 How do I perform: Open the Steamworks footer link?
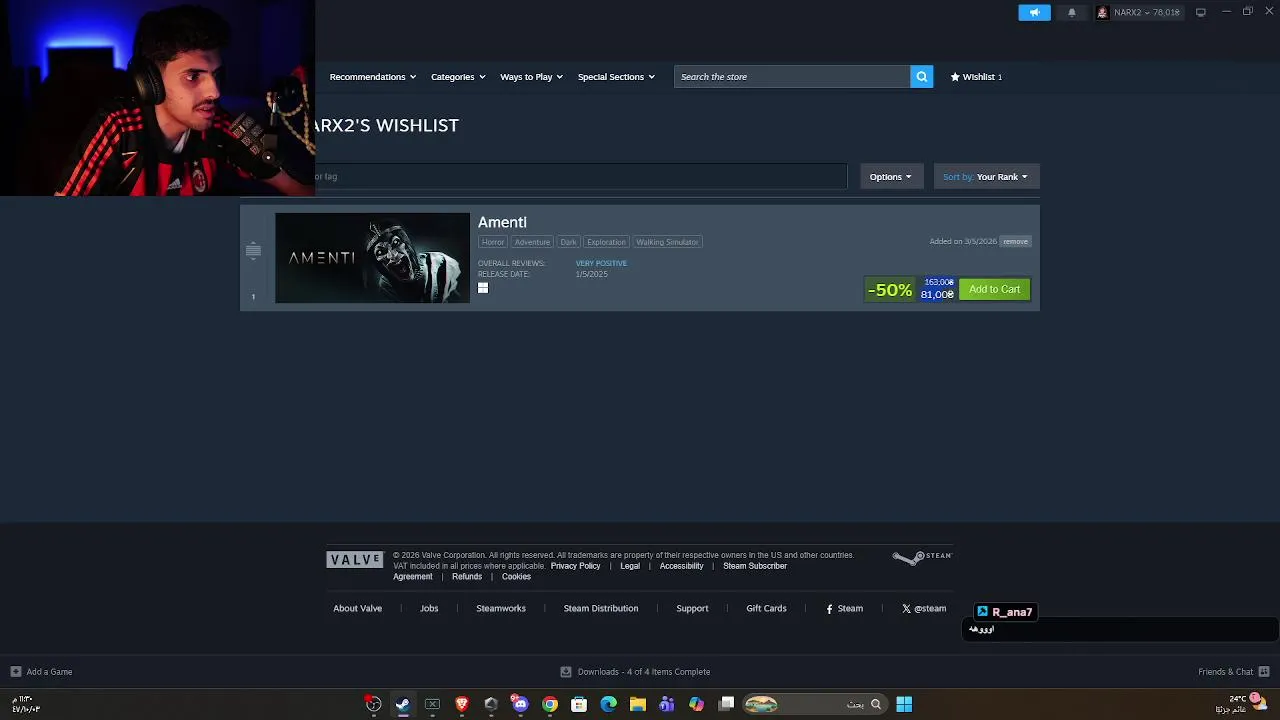point(501,608)
